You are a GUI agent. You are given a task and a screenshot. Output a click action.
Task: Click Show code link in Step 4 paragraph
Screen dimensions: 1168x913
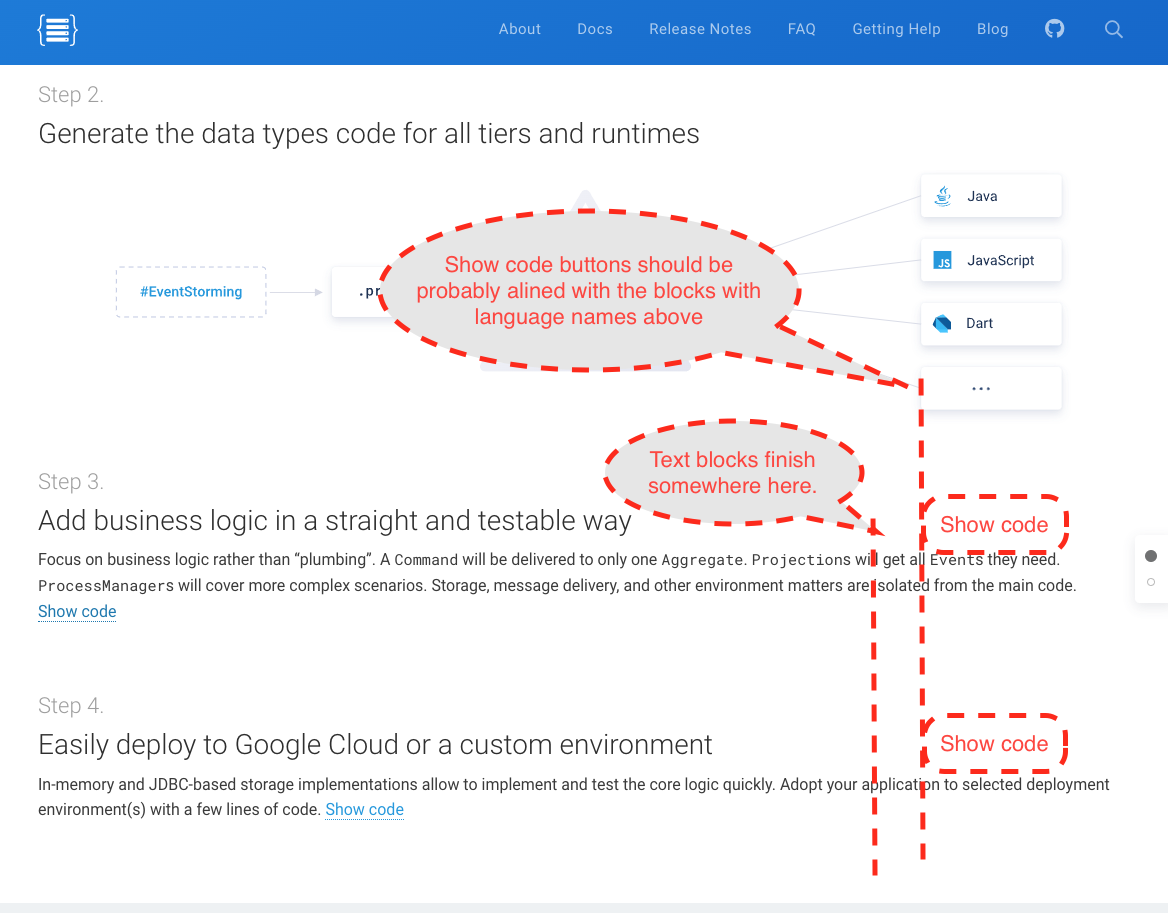pos(364,809)
